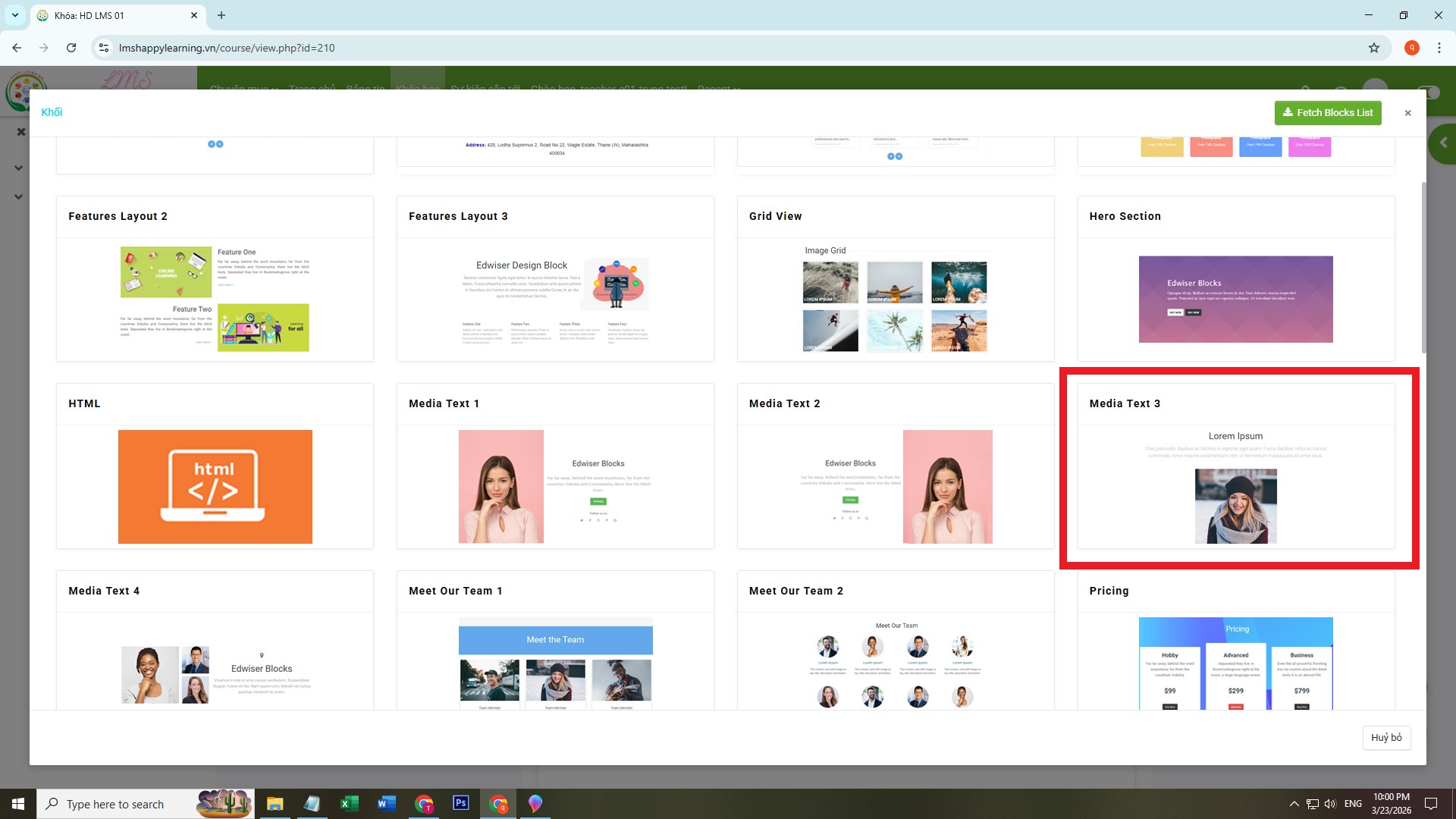Launch Excel from the taskbar
The height and width of the screenshot is (819, 1456).
[349, 803]
